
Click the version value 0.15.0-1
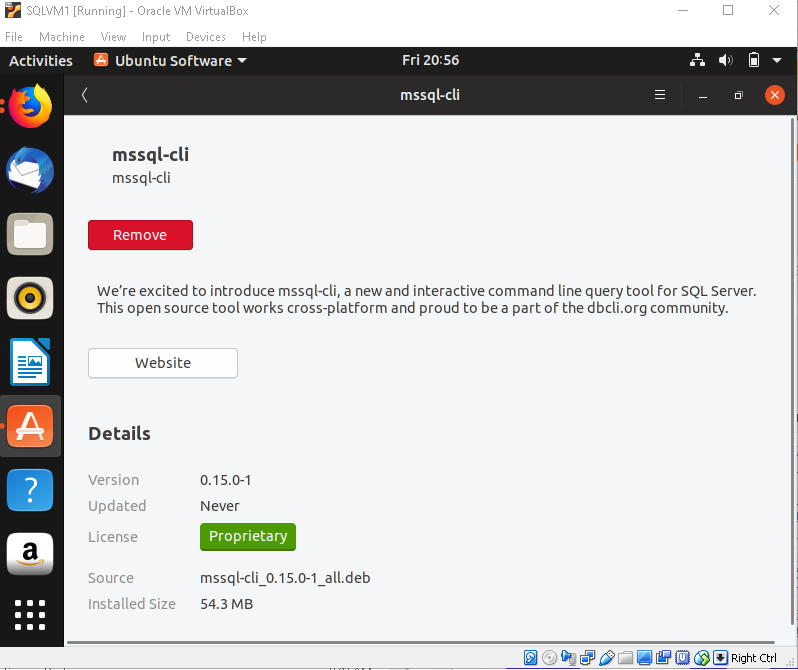click(225, 480)
